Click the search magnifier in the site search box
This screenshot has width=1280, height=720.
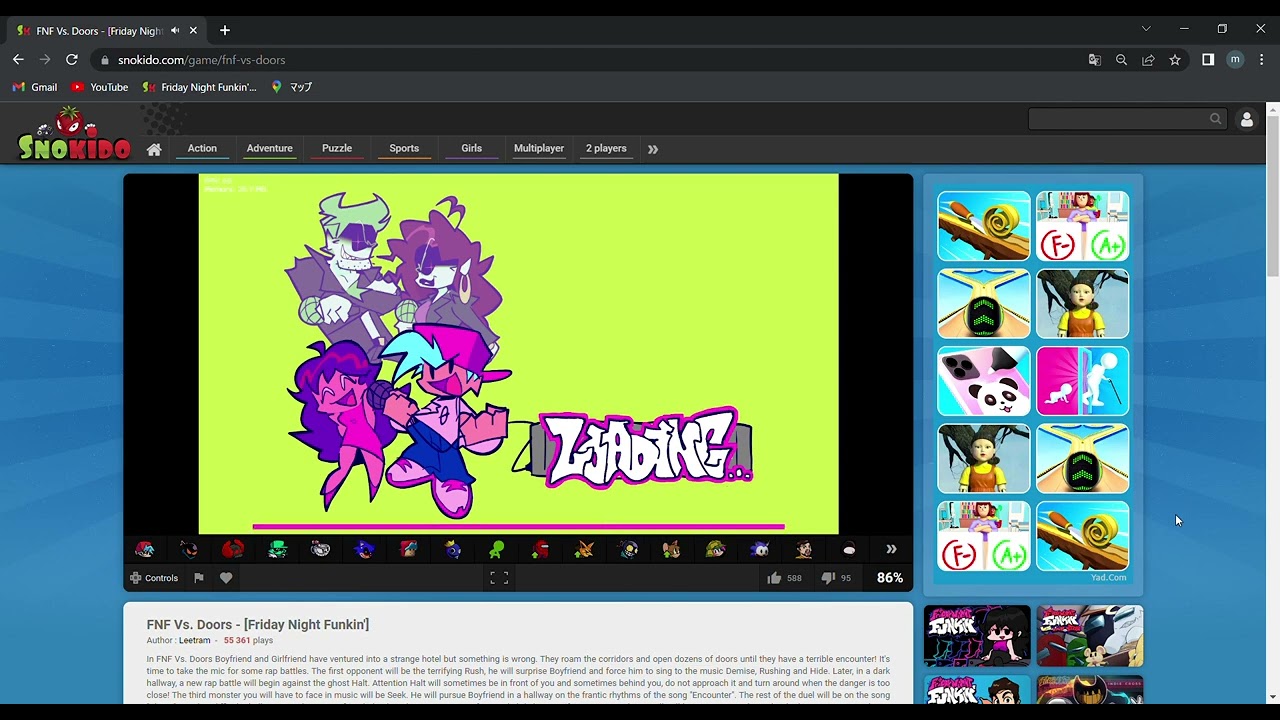(1215, 119)
